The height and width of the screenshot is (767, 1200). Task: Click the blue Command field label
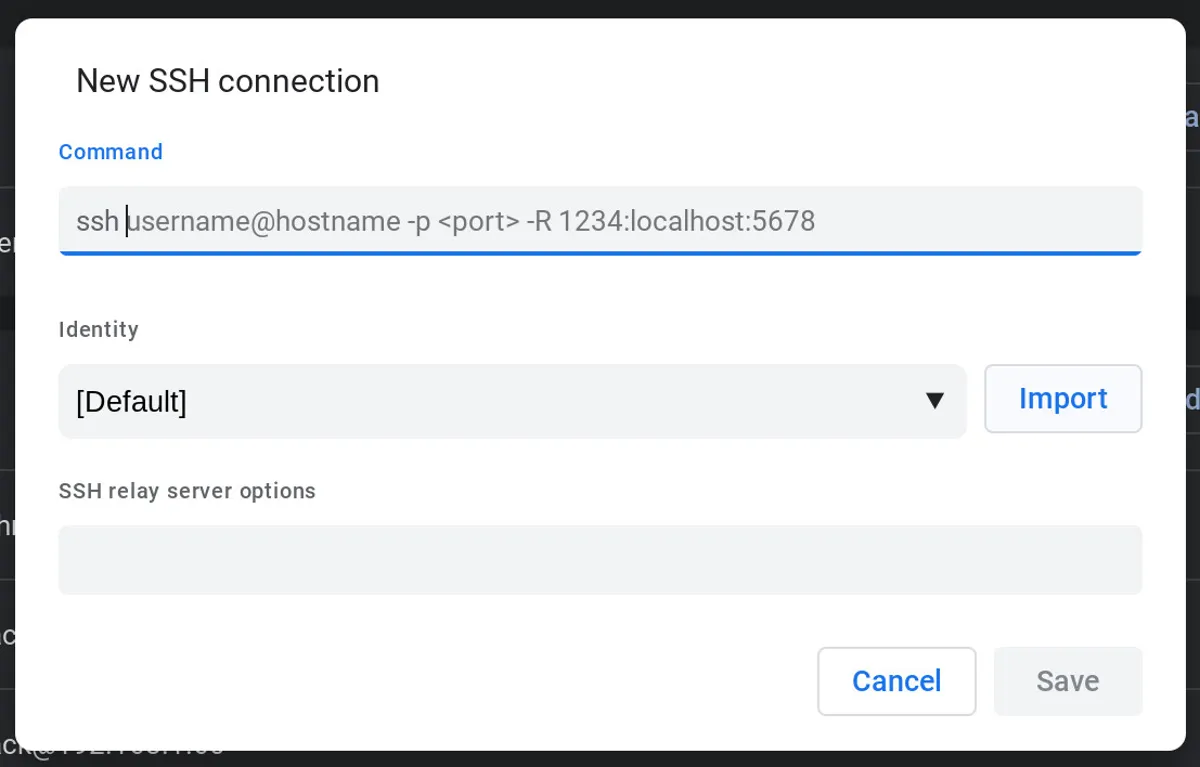click(x=110, y=151)
